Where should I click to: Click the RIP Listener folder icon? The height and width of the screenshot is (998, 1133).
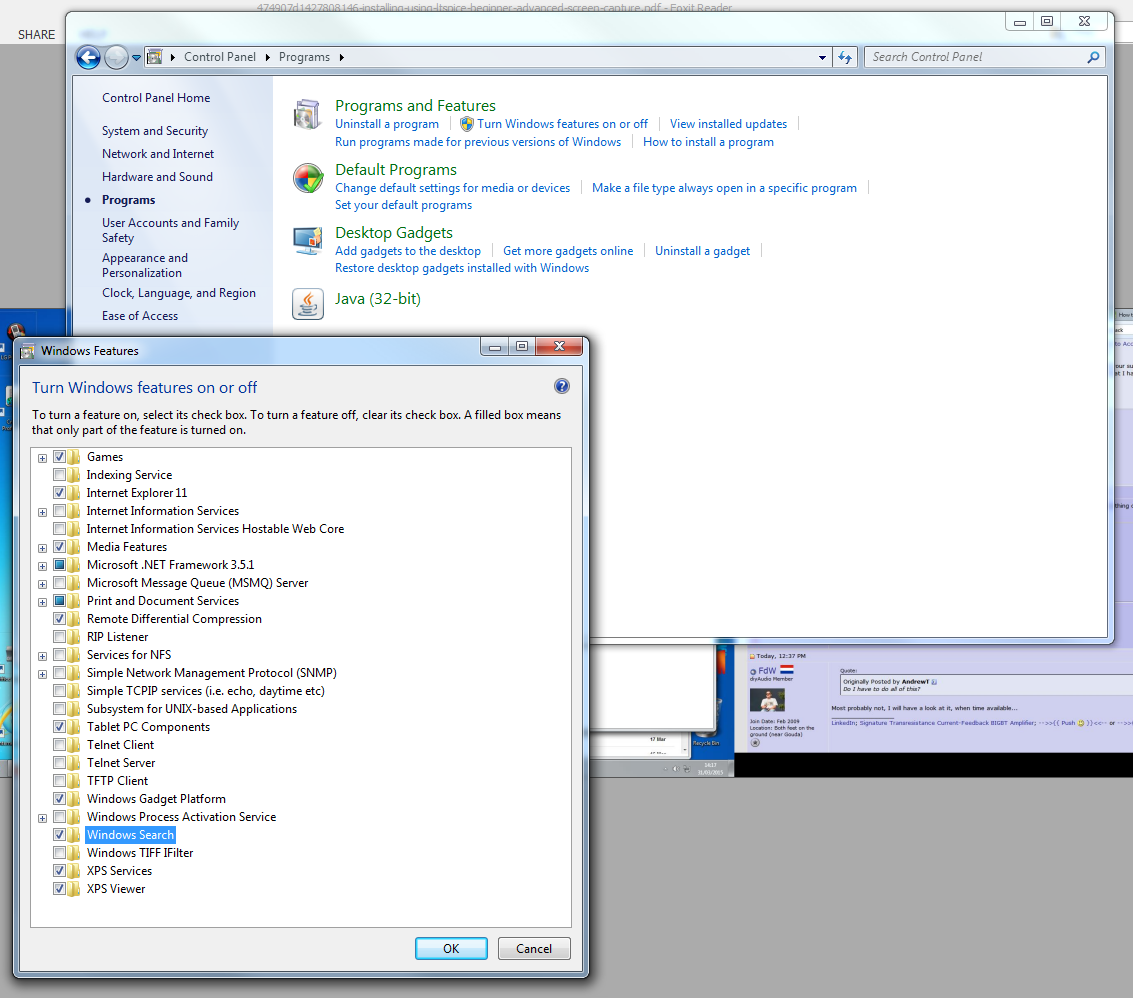click(x=74, y=637)
